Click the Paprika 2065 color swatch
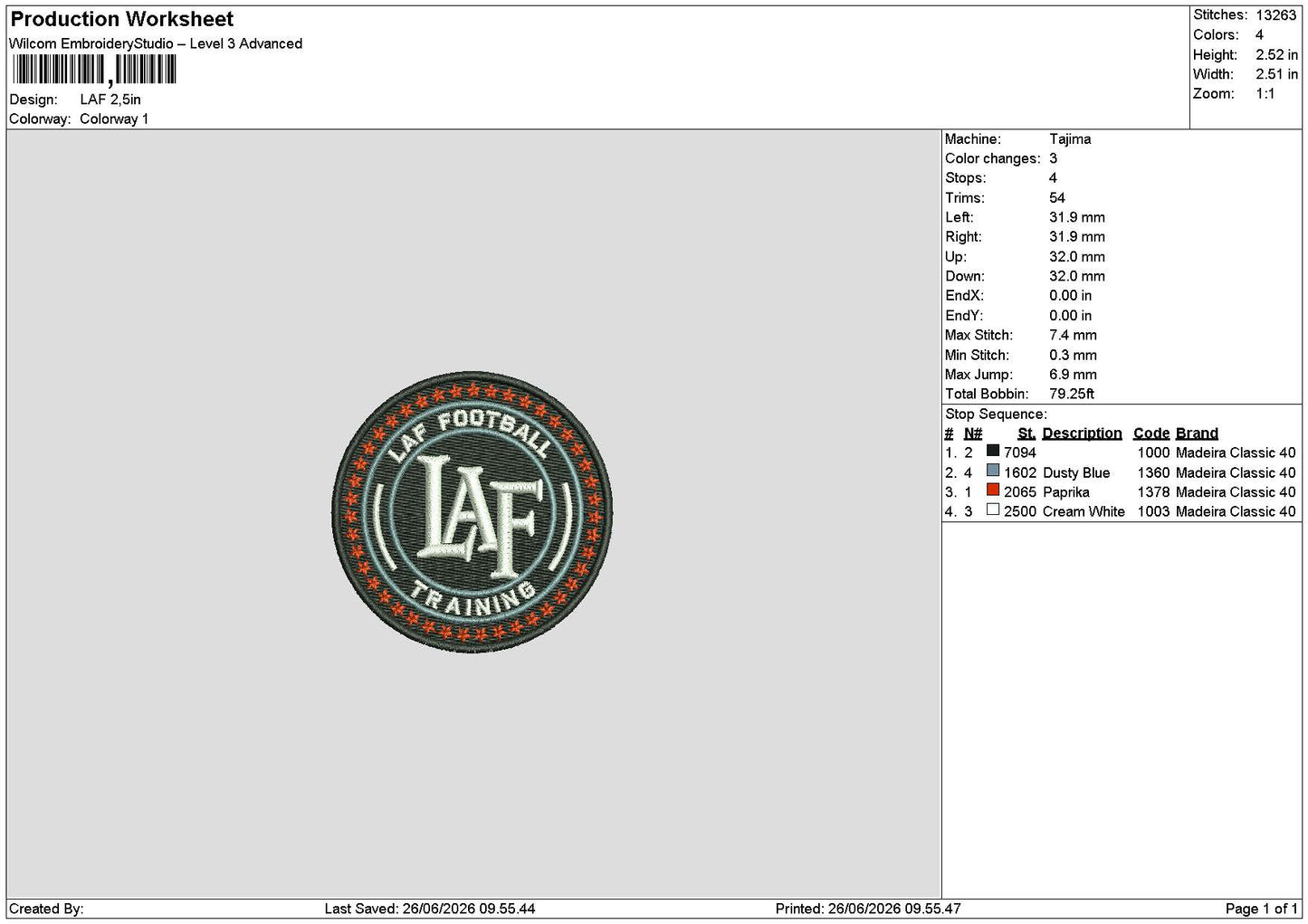The height and width of the screenshot is (924, 1308). click(x=993, y=491)
